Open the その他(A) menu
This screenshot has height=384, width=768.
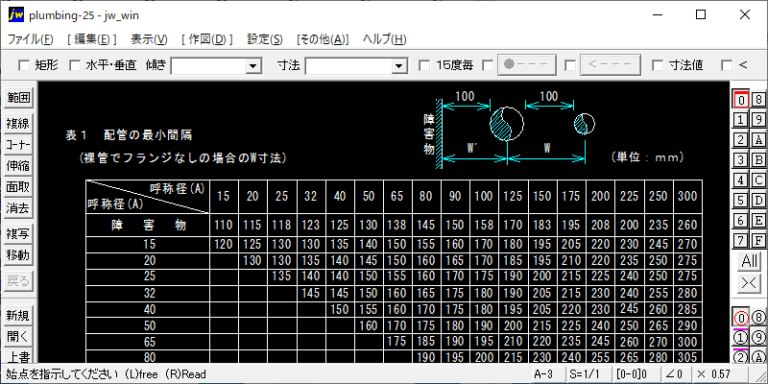tap(323, 40)
